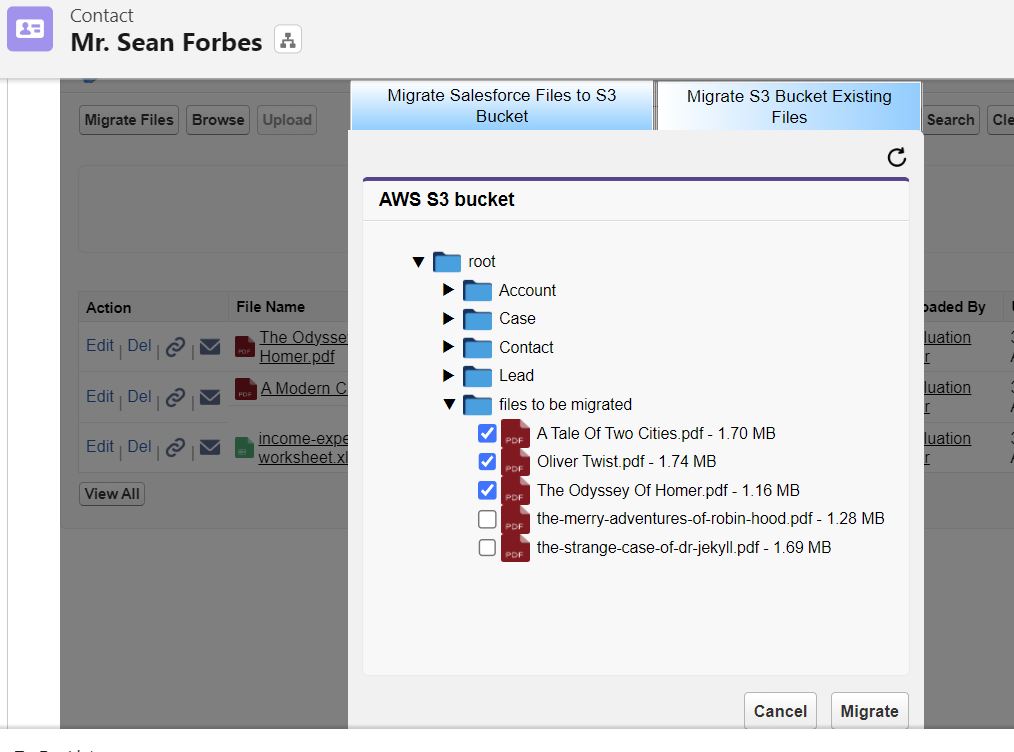The height and width of the screenshot is (752, 1014).
Task: Open the A Modern file link
Action: tap(304, 389)
